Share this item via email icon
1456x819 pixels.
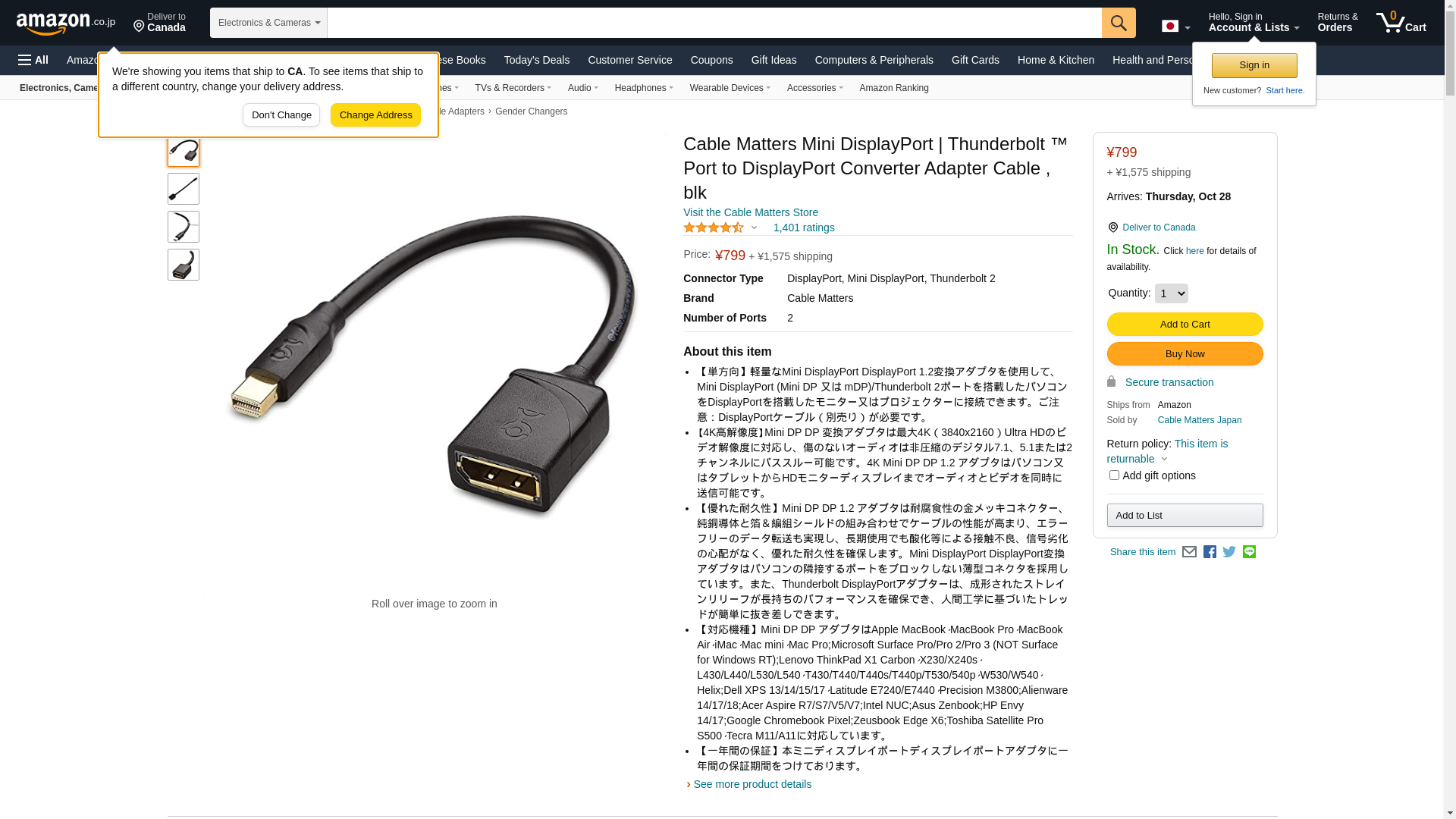[x=1189, y=552]
